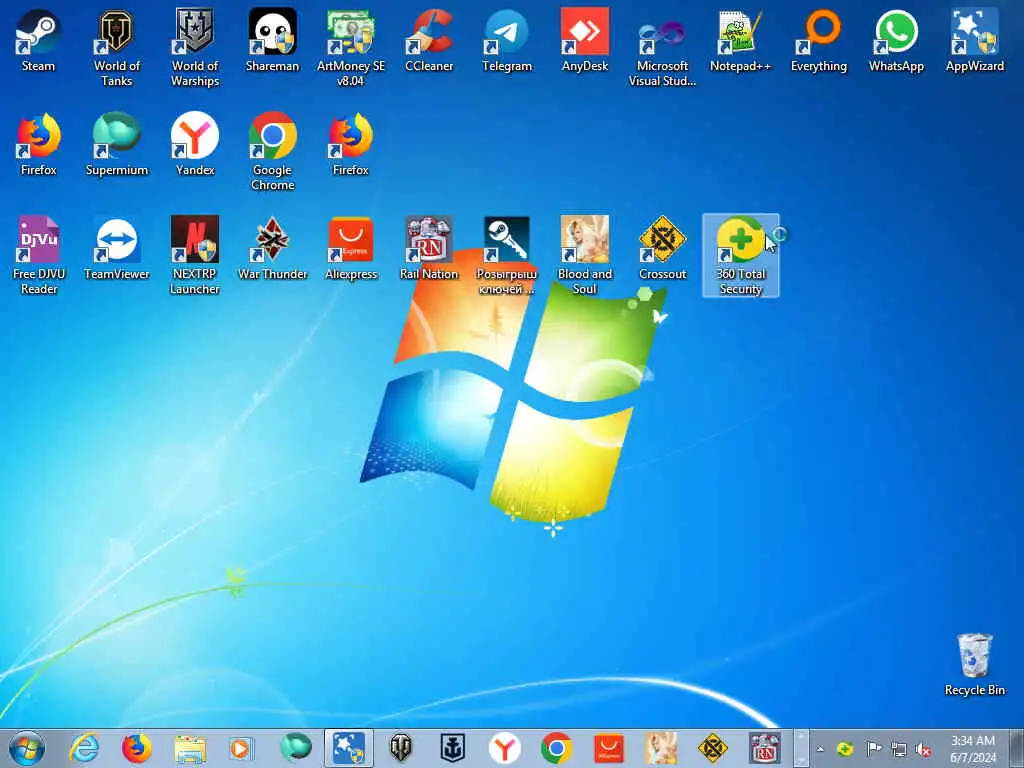Open Yandex browser from the taskbar
The width and height of the screenshot is (1024, 768).
[505, 748]
